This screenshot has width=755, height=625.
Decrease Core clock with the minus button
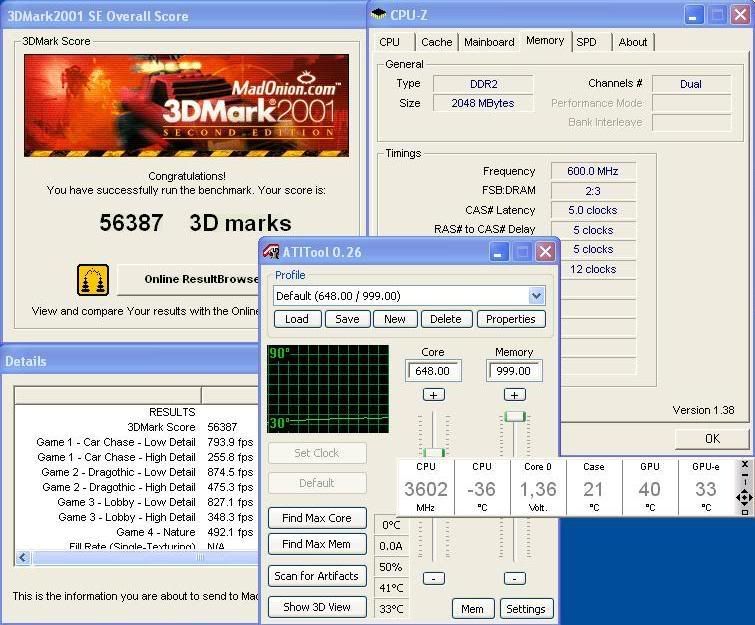pyautogui.click(x=433, y=578)
